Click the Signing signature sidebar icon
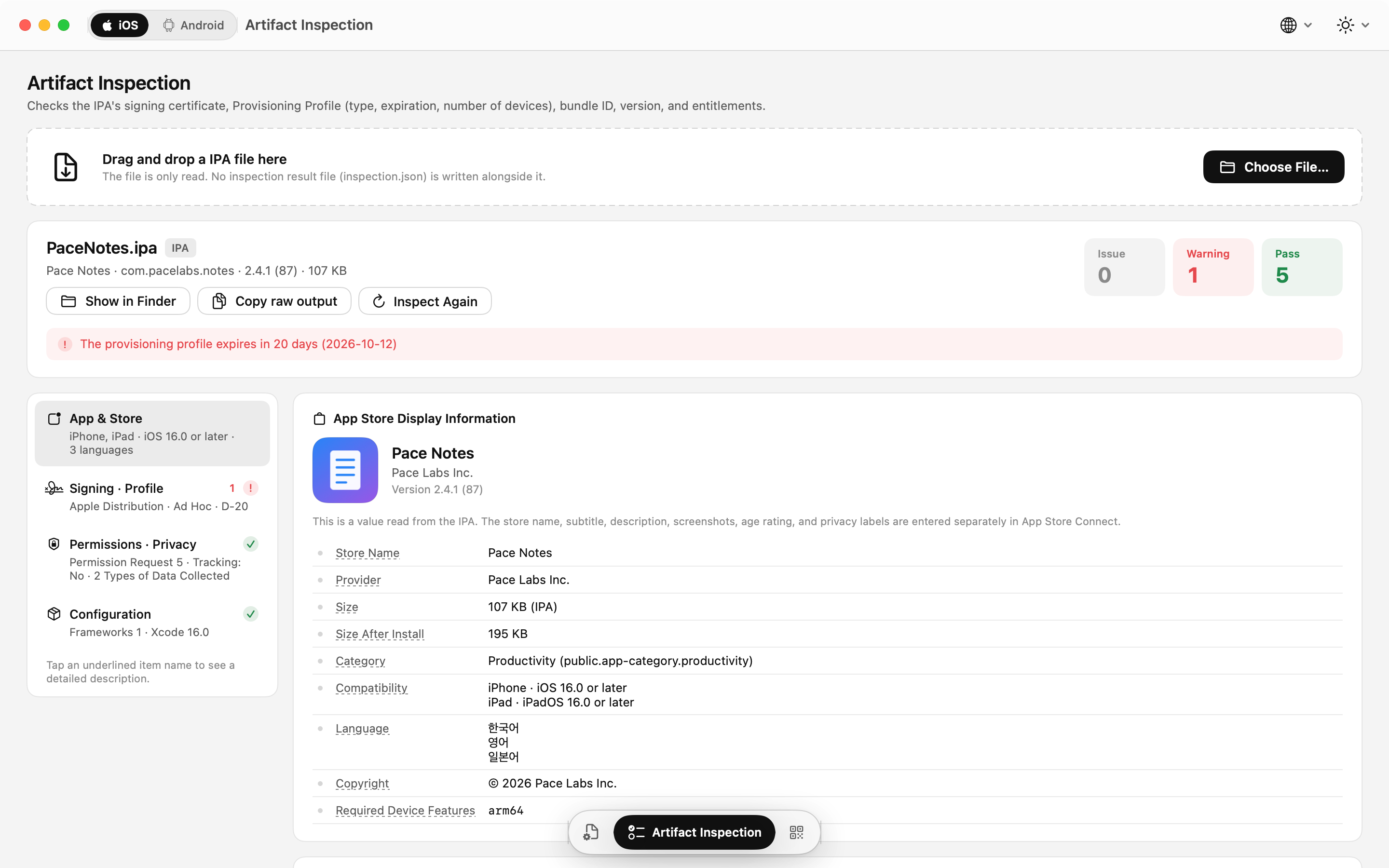The height and width of the screenshot is (868, 1389). pos(54,488)
